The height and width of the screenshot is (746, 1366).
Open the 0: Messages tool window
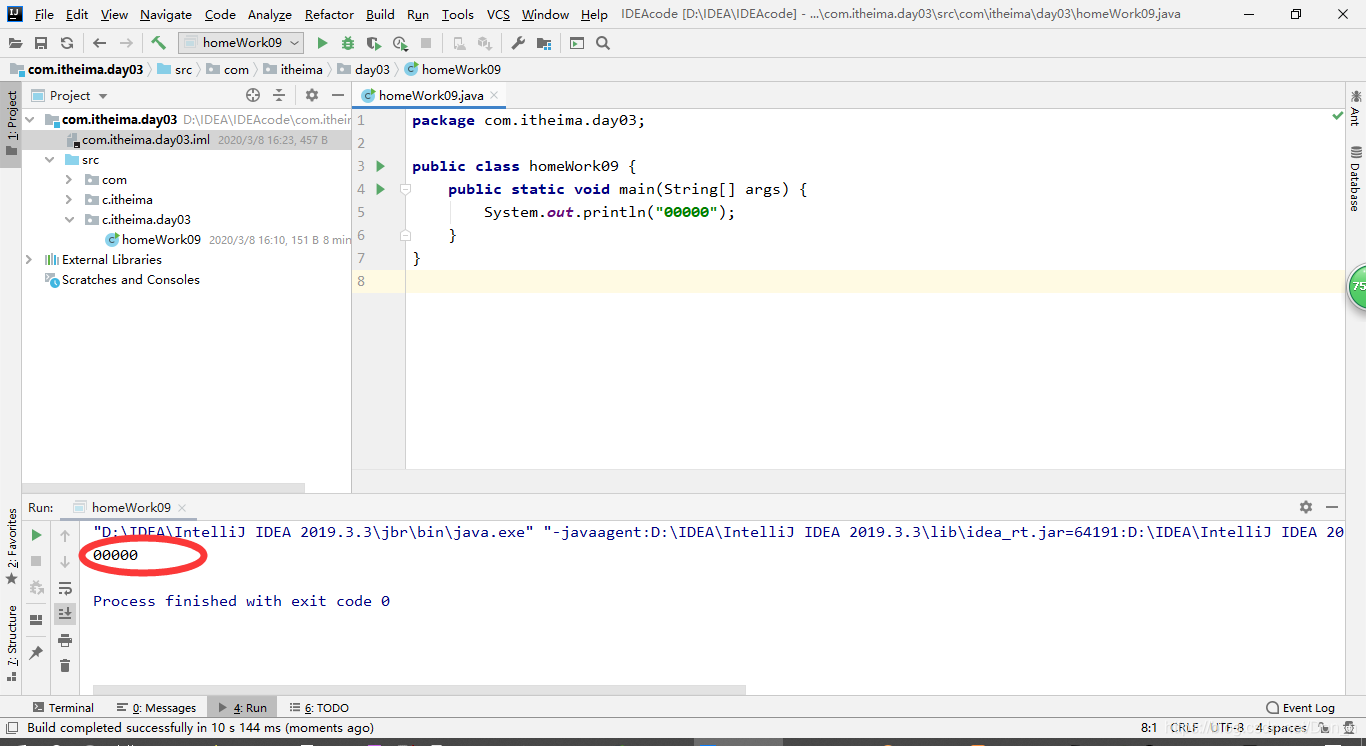156,707
